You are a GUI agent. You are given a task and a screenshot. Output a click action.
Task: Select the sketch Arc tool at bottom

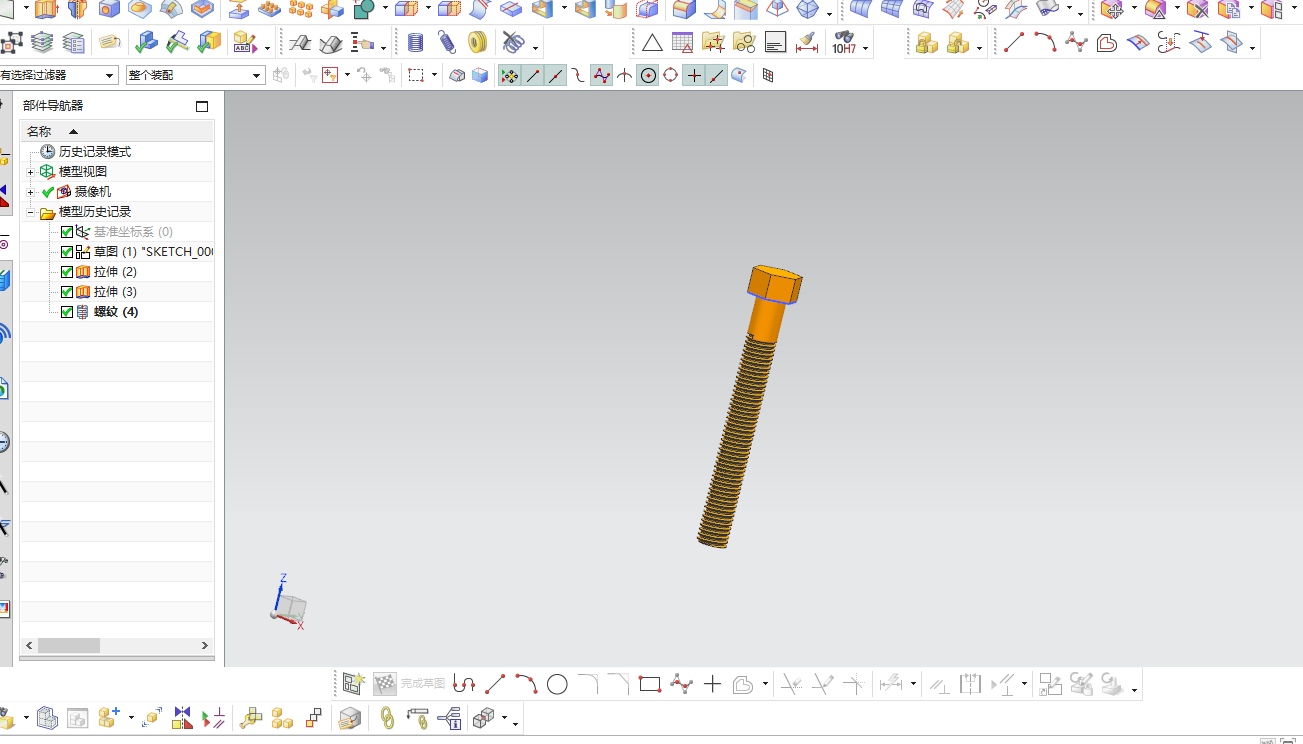coord(526,684)
